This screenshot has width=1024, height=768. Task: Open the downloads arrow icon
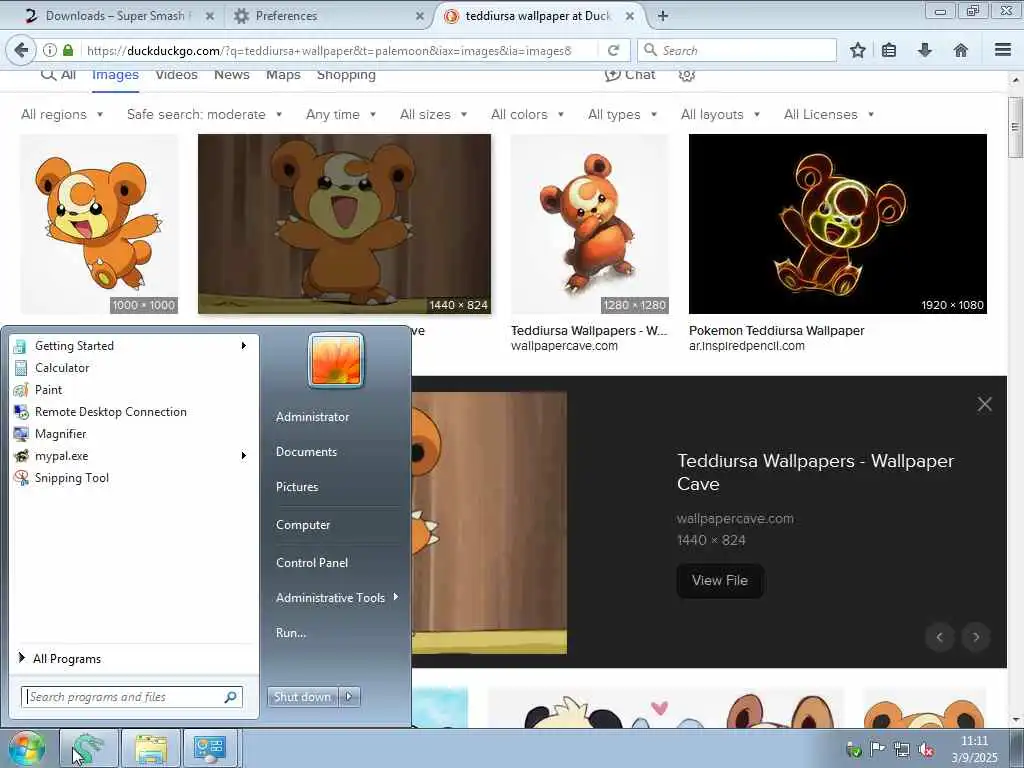925,50
